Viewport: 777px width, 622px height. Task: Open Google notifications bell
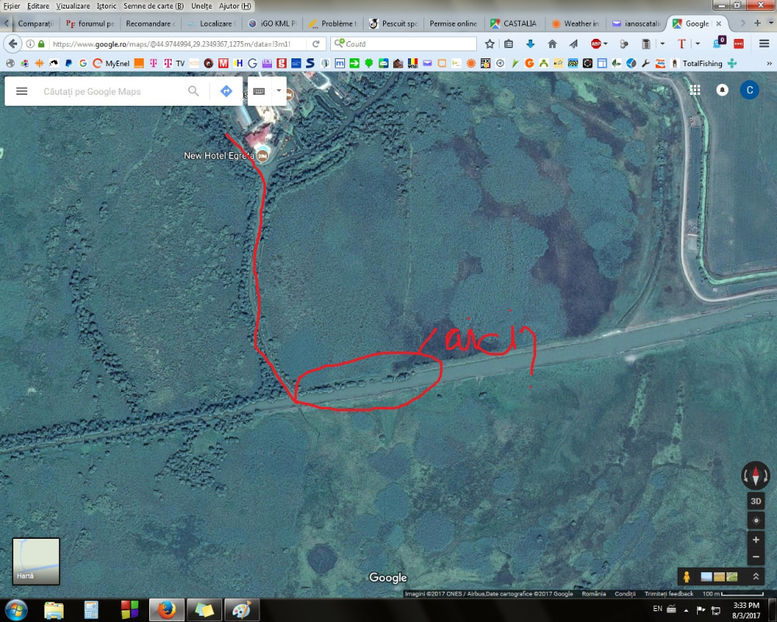722,90
